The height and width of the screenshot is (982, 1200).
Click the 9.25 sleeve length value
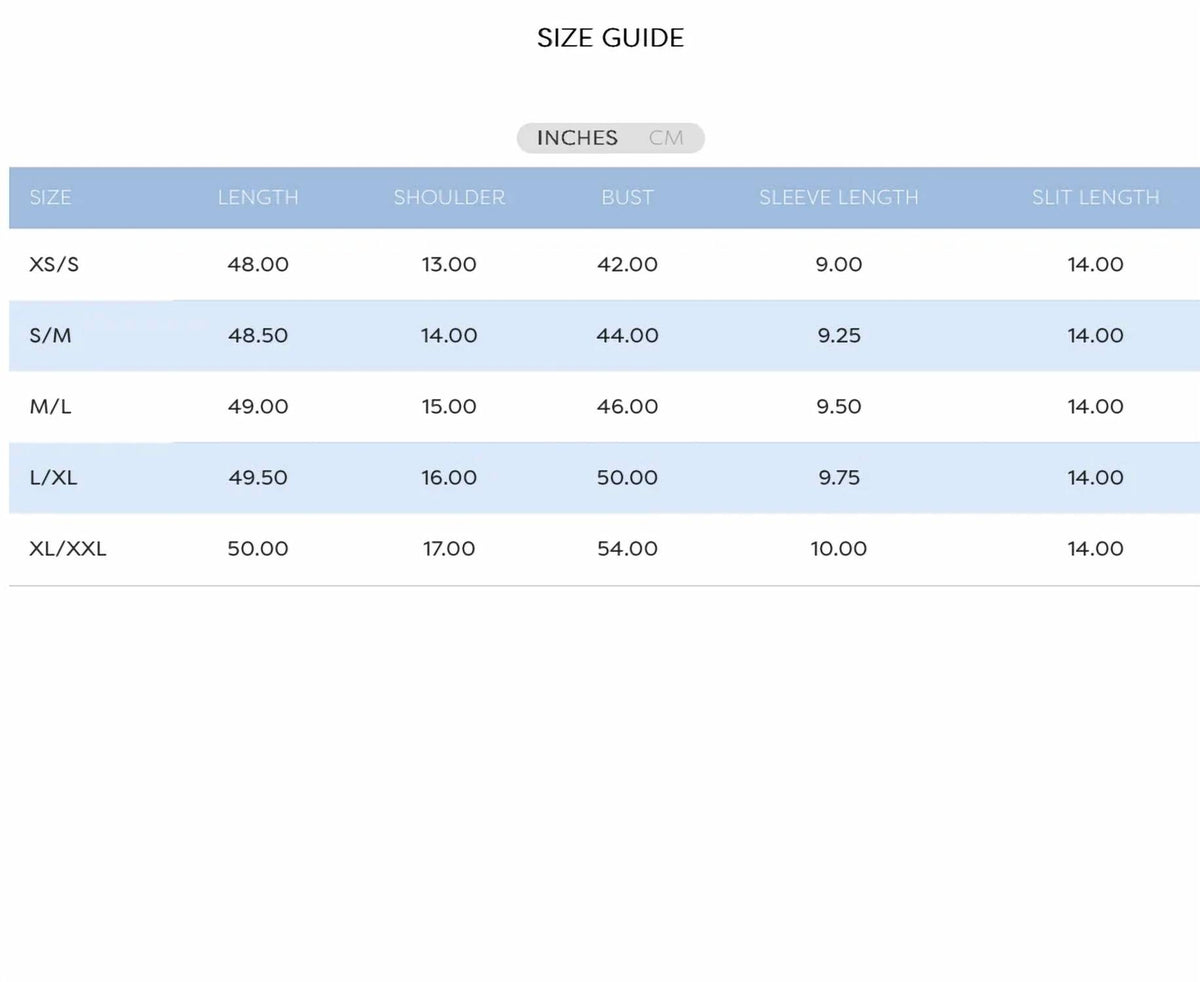click(x=838, y=336)
